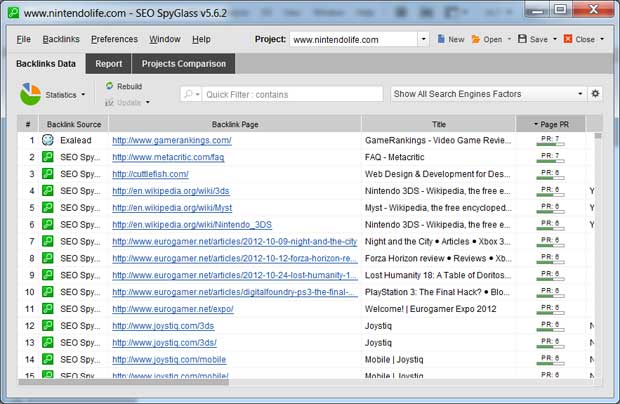Expand the Save button dropdown arrow
This screenshot has width=620, height=404.
pos(555,39)
